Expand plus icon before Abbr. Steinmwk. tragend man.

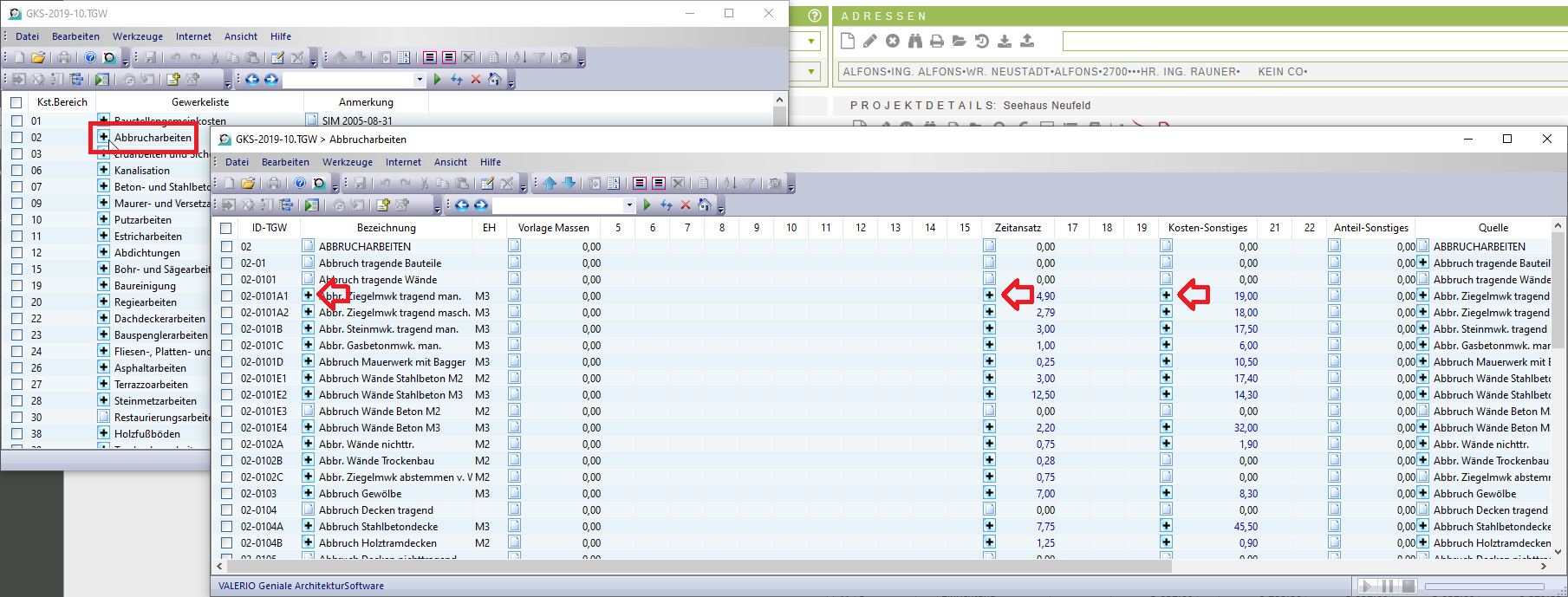[x=308, y=329]
